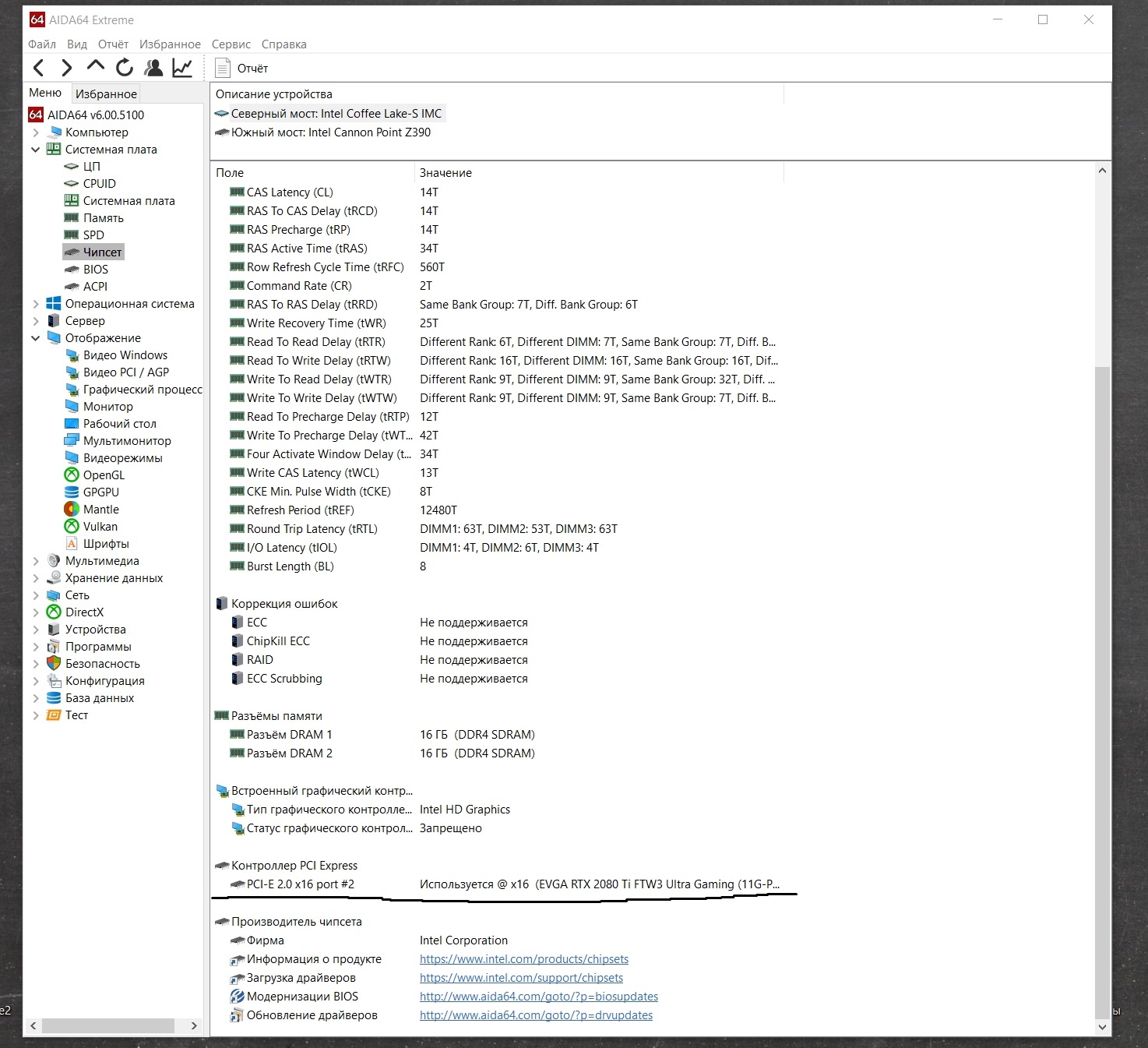Image resolution: width=1148 pixels, height=1048 pixels.
Task: Open the Сервис menu
Action: (x=231, y=44)
